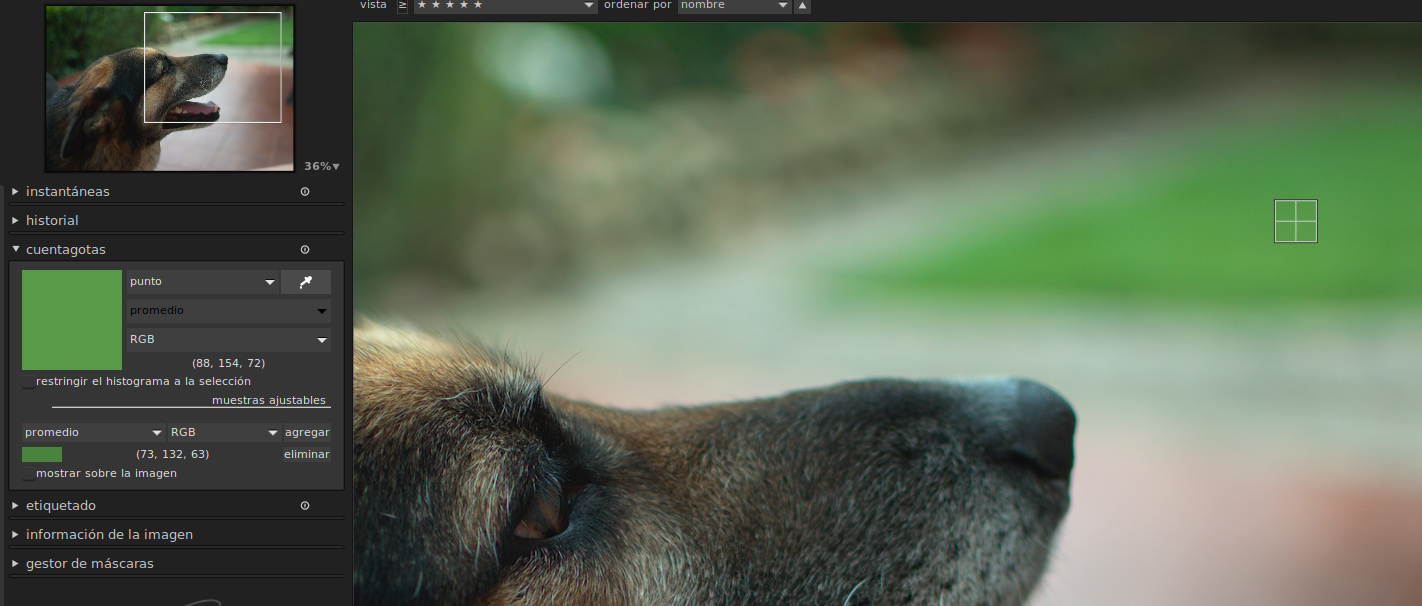Click the (73, 132, 63) sample value
The height and width of the screenshot is (606, 1422).
pos(172,454)
